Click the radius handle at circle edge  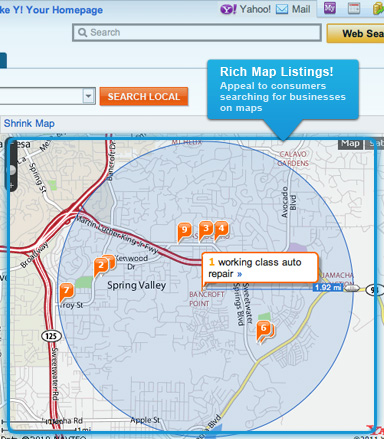pos(353,288)
